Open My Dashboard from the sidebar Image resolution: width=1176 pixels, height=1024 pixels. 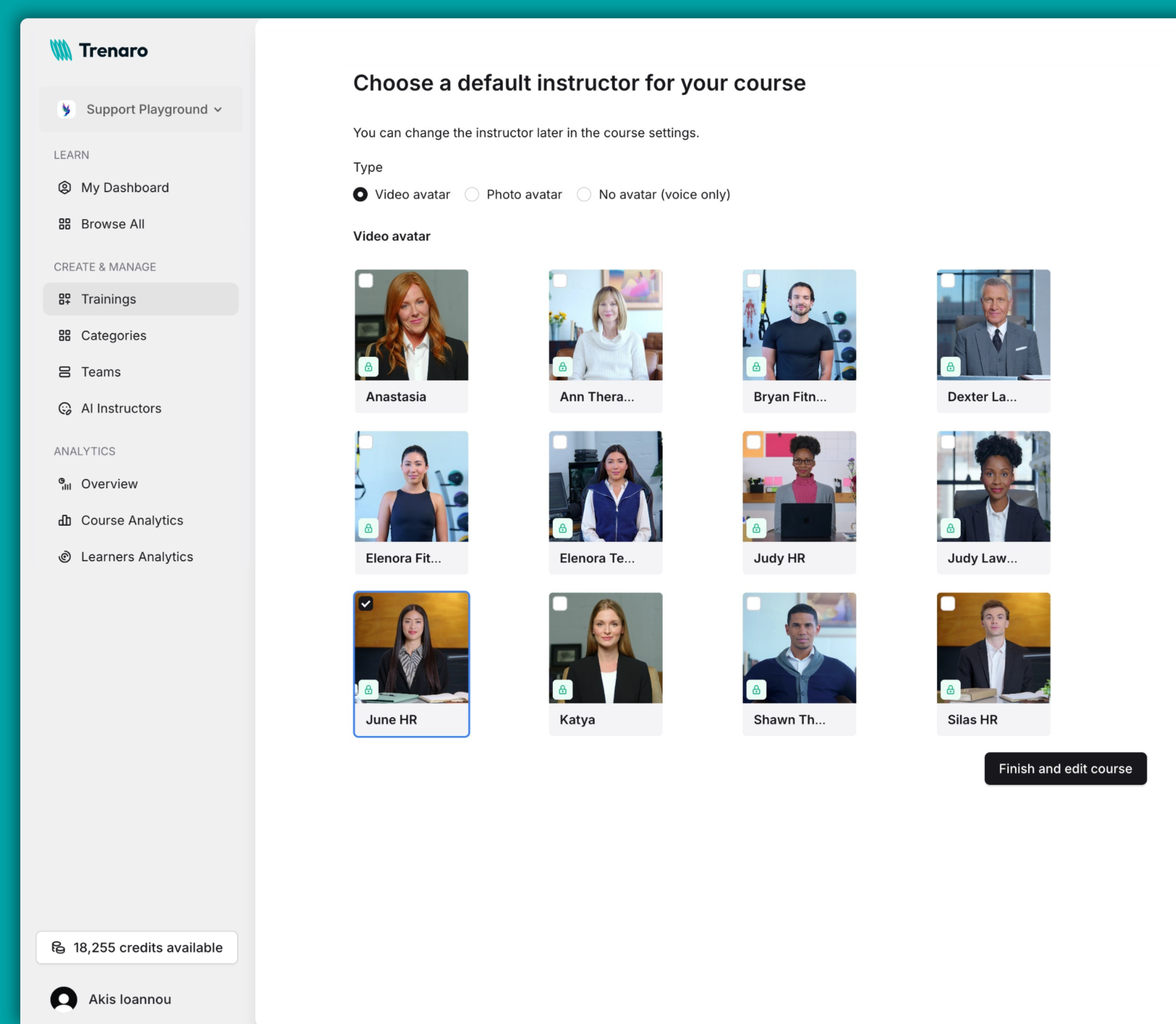[124, 188]
